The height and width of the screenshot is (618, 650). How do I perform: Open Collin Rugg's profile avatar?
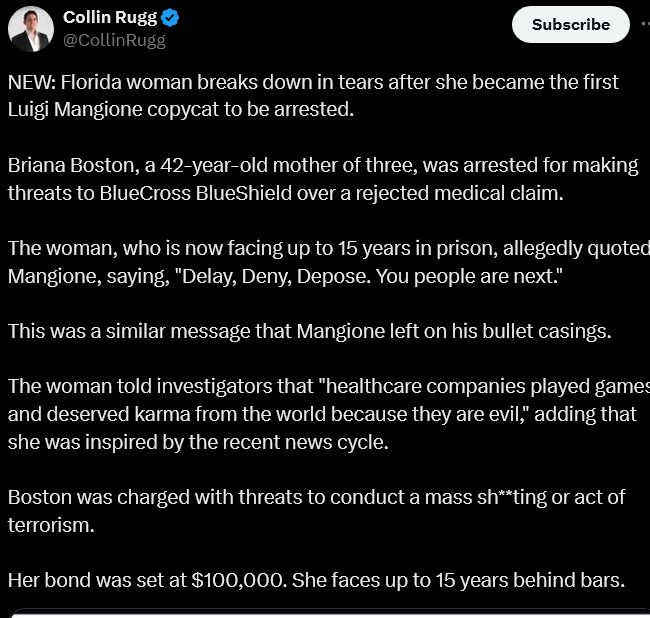click(x=31, y=29)
